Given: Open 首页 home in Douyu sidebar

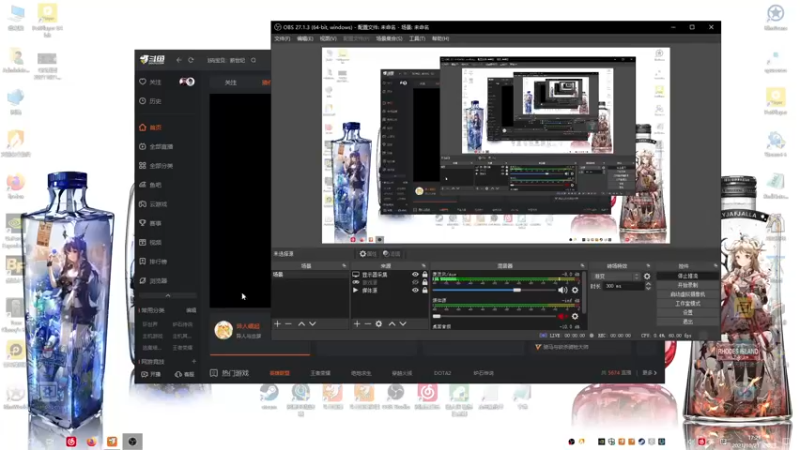Looking at the screenshot, I should 151,128.
